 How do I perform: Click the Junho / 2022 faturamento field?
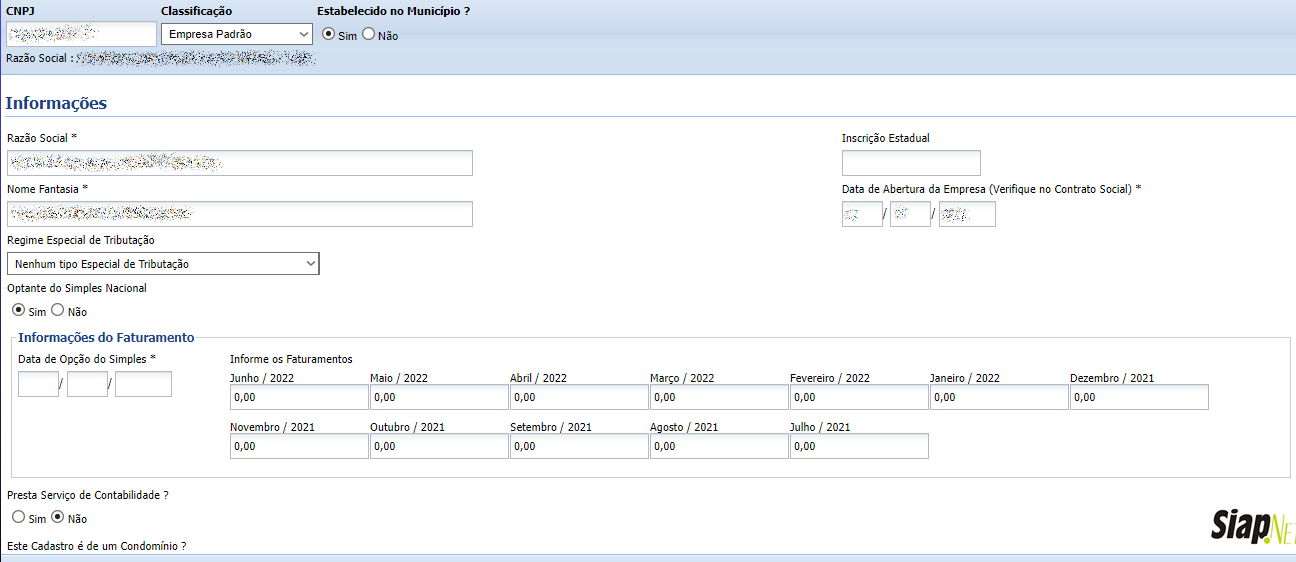pyautogui.click(x=299, y=397)
